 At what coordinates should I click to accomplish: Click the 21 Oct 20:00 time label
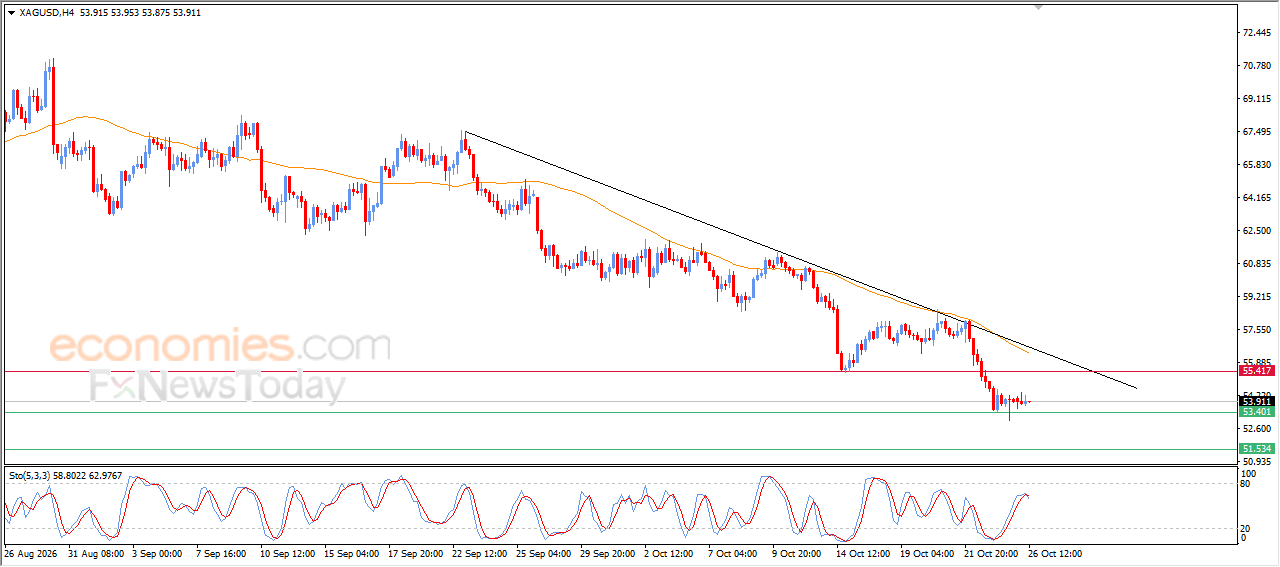[991, 553]
